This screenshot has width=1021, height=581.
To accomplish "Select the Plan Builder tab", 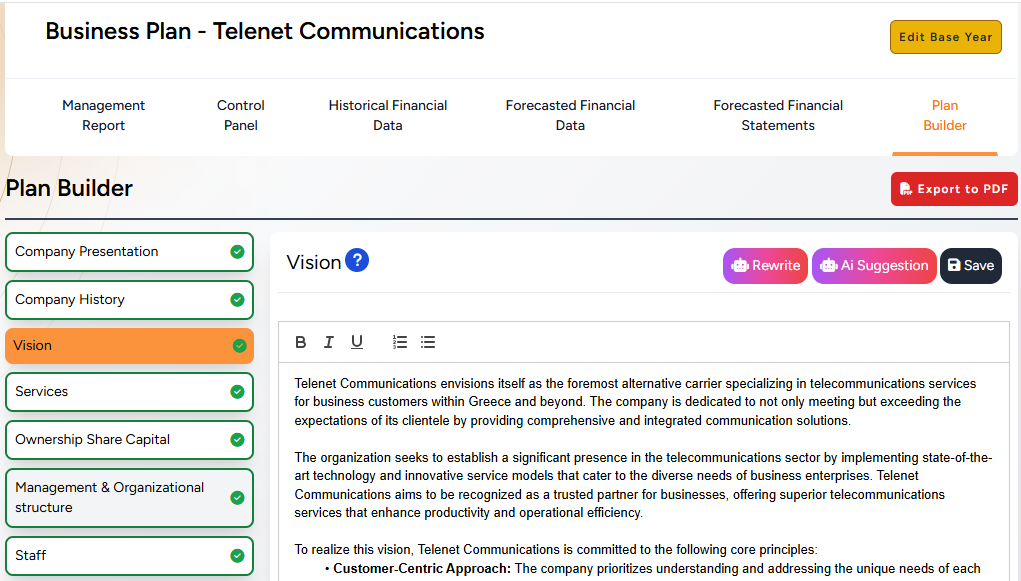I will [x=945, y=115].
